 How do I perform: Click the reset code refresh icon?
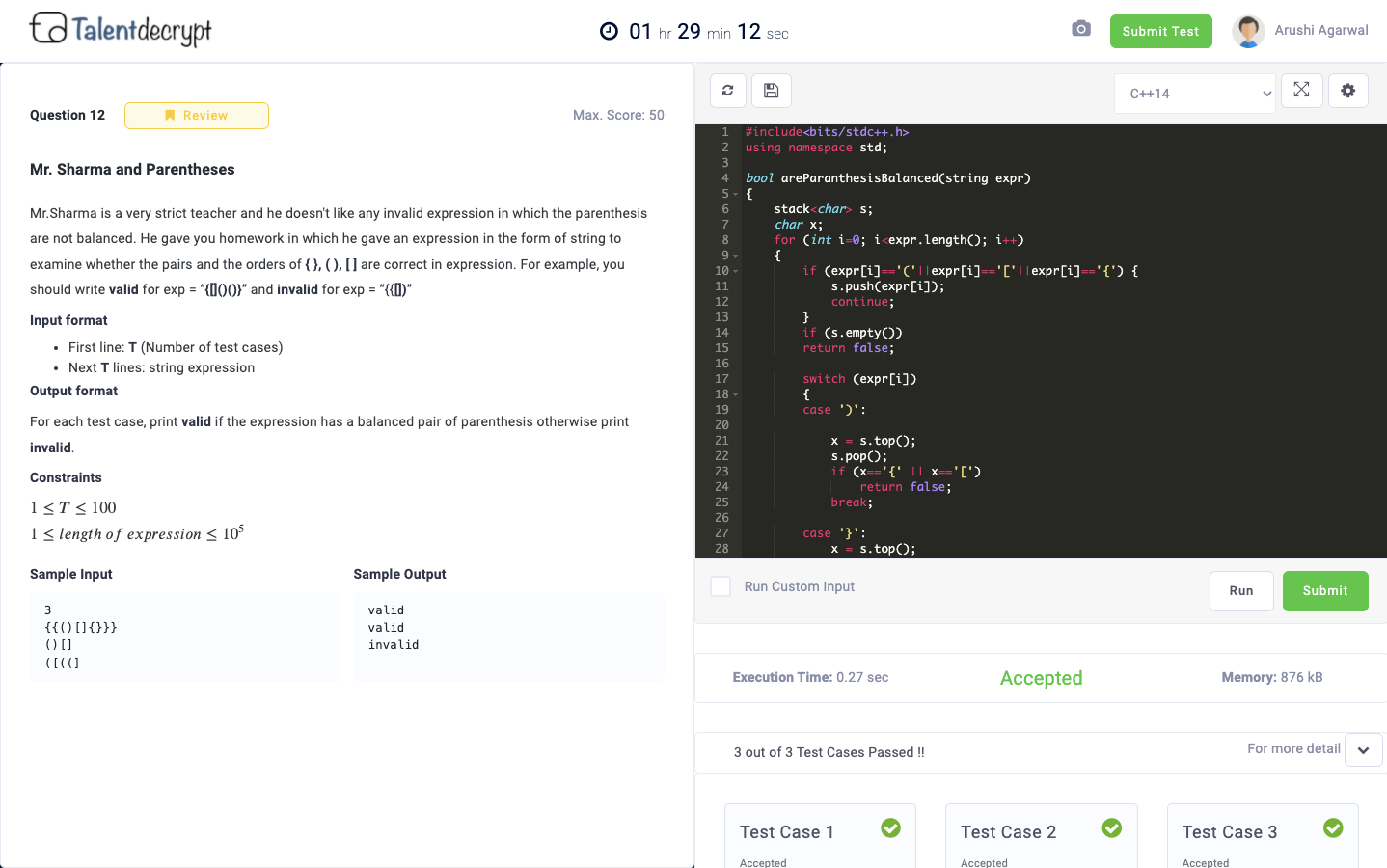[728, 91]
